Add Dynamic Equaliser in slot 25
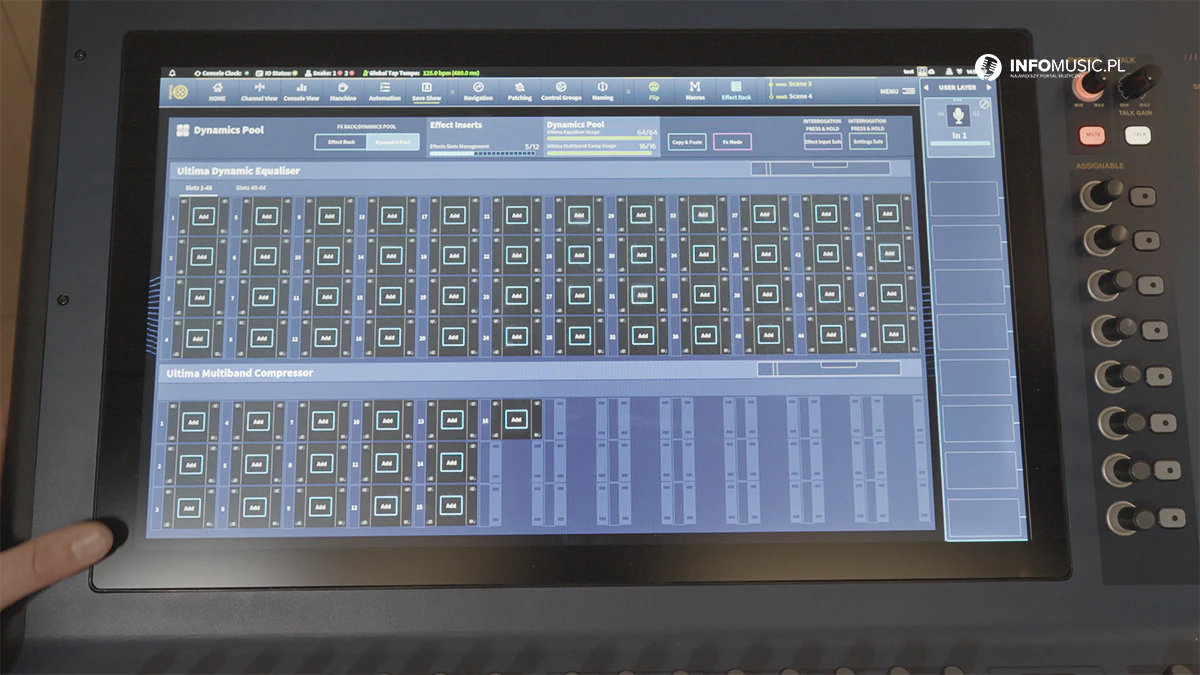Viewport: 1200px width, 675px height. pyautogui.click(x=579, y=214)
